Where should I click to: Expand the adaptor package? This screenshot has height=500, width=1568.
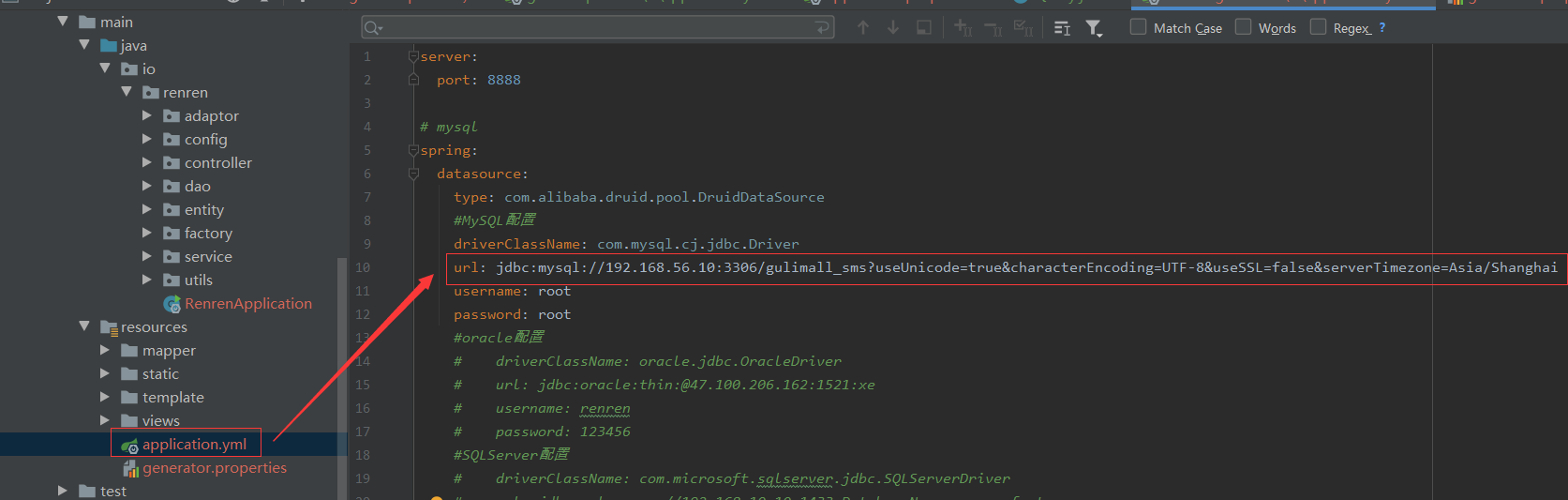pos(147,115)
